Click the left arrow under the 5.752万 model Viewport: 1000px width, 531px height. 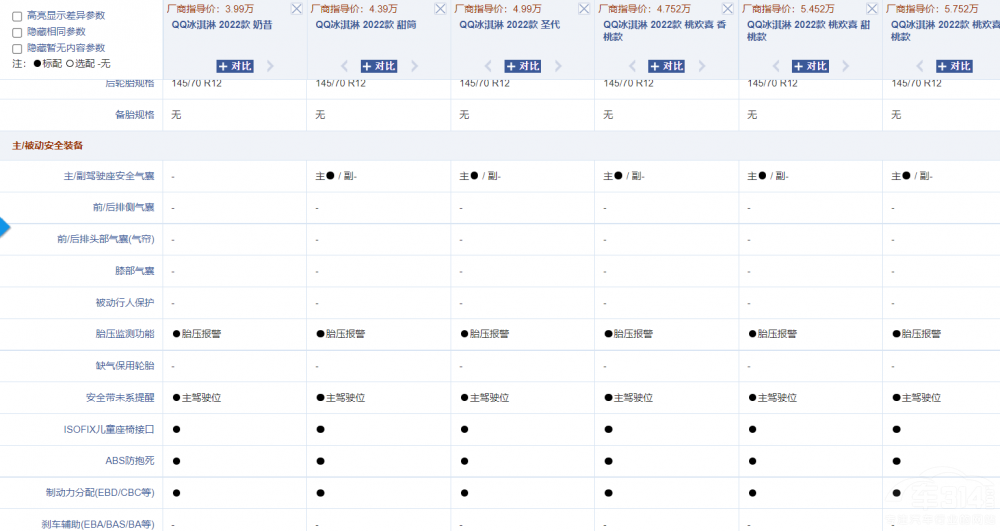click(921, 66)
